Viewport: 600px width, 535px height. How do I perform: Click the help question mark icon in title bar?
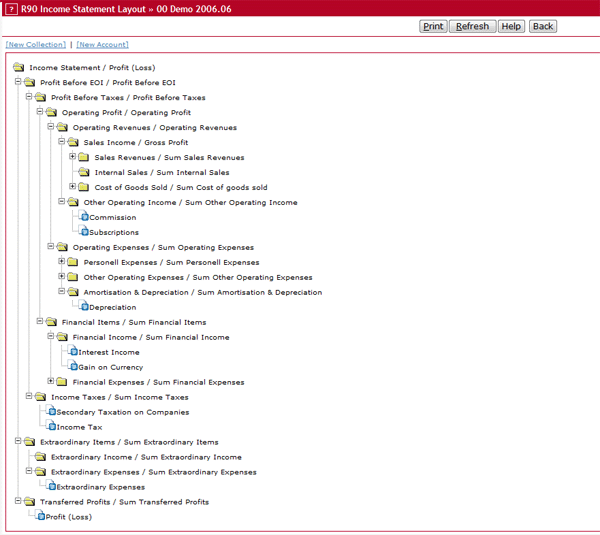click(10, 7)
